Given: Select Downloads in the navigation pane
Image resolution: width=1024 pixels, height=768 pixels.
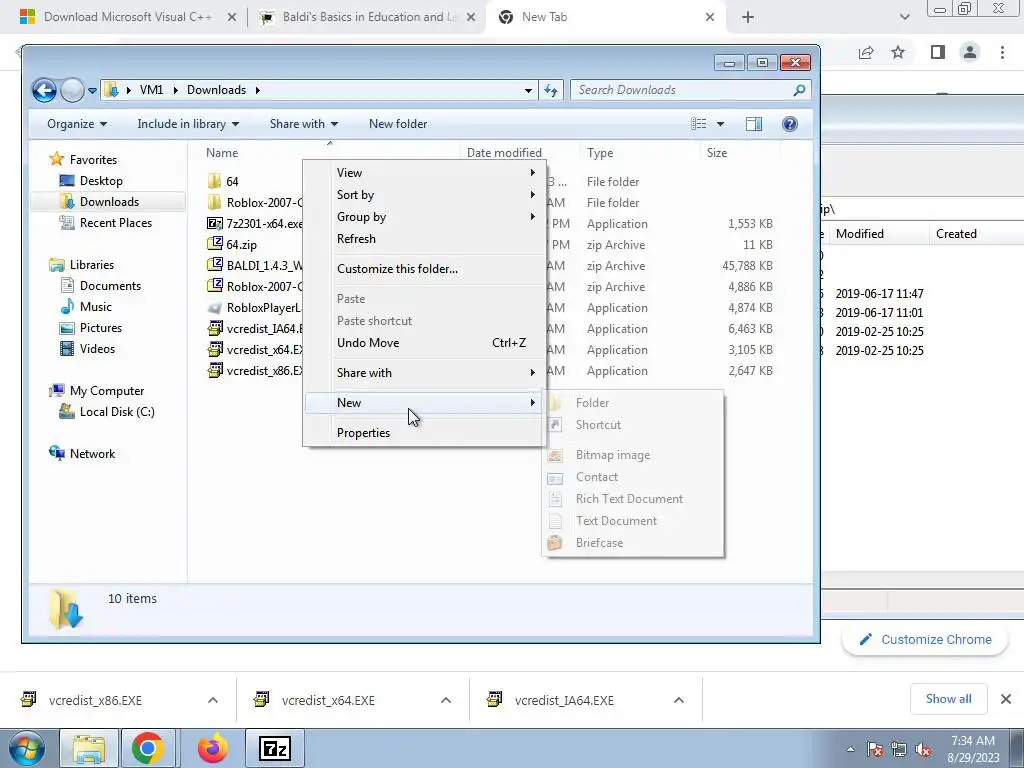Looking at the screenshot, I should [108, 202].
